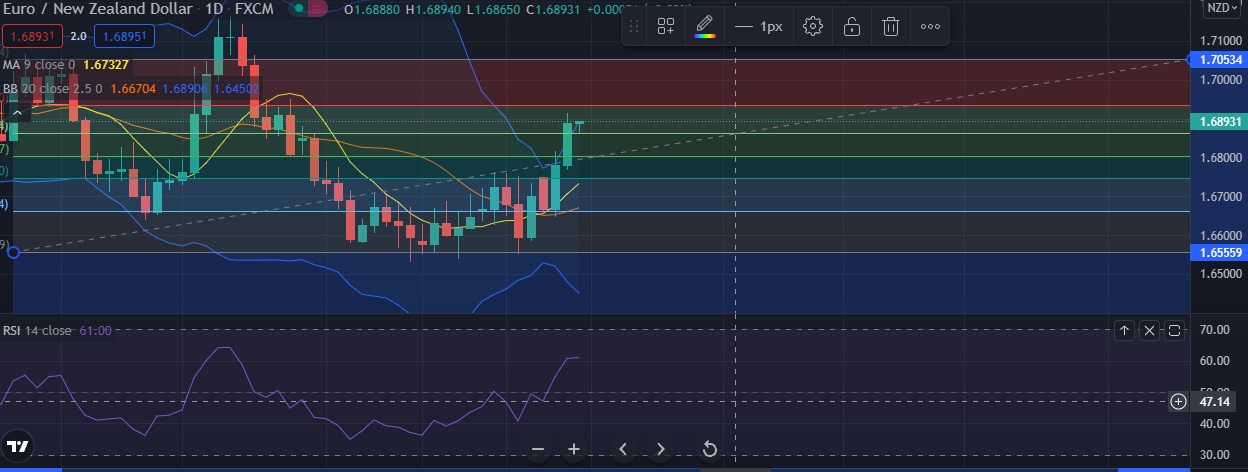This screenshot has width=1248, height=472.
Task: Open the NZD currency dropdown
Action: tap(1221, 7)
